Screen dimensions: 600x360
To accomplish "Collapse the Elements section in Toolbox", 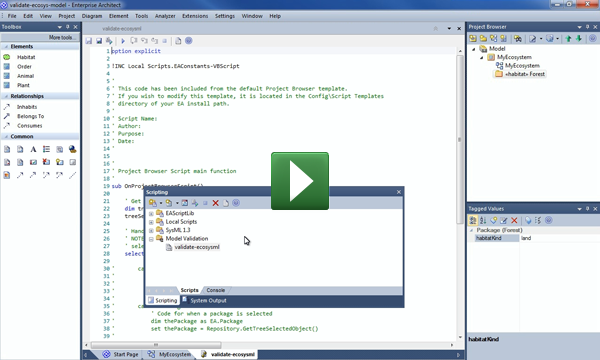I will pos(6,46).
